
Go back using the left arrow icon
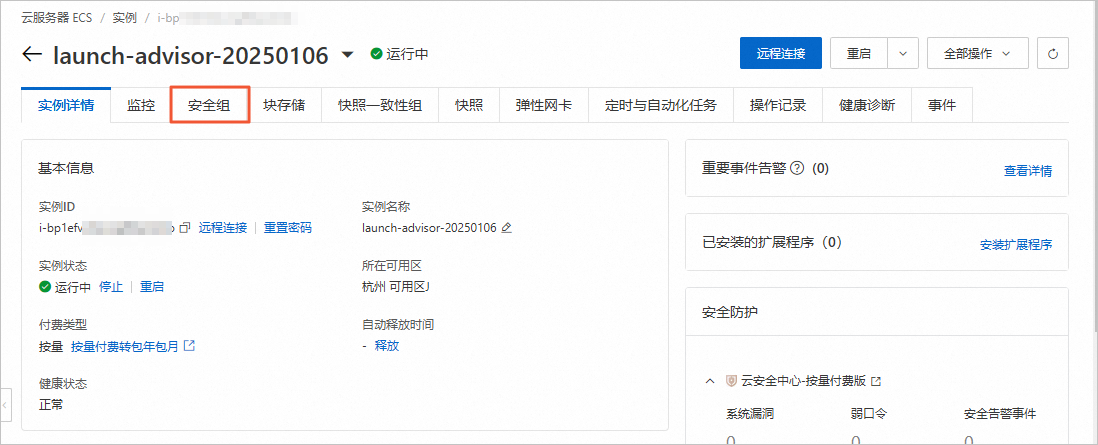point(32,55)
